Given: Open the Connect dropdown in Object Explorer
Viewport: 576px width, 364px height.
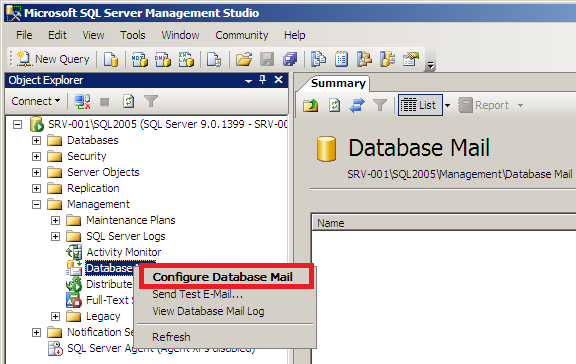Looking at the screenshot, I should point(36,101).
